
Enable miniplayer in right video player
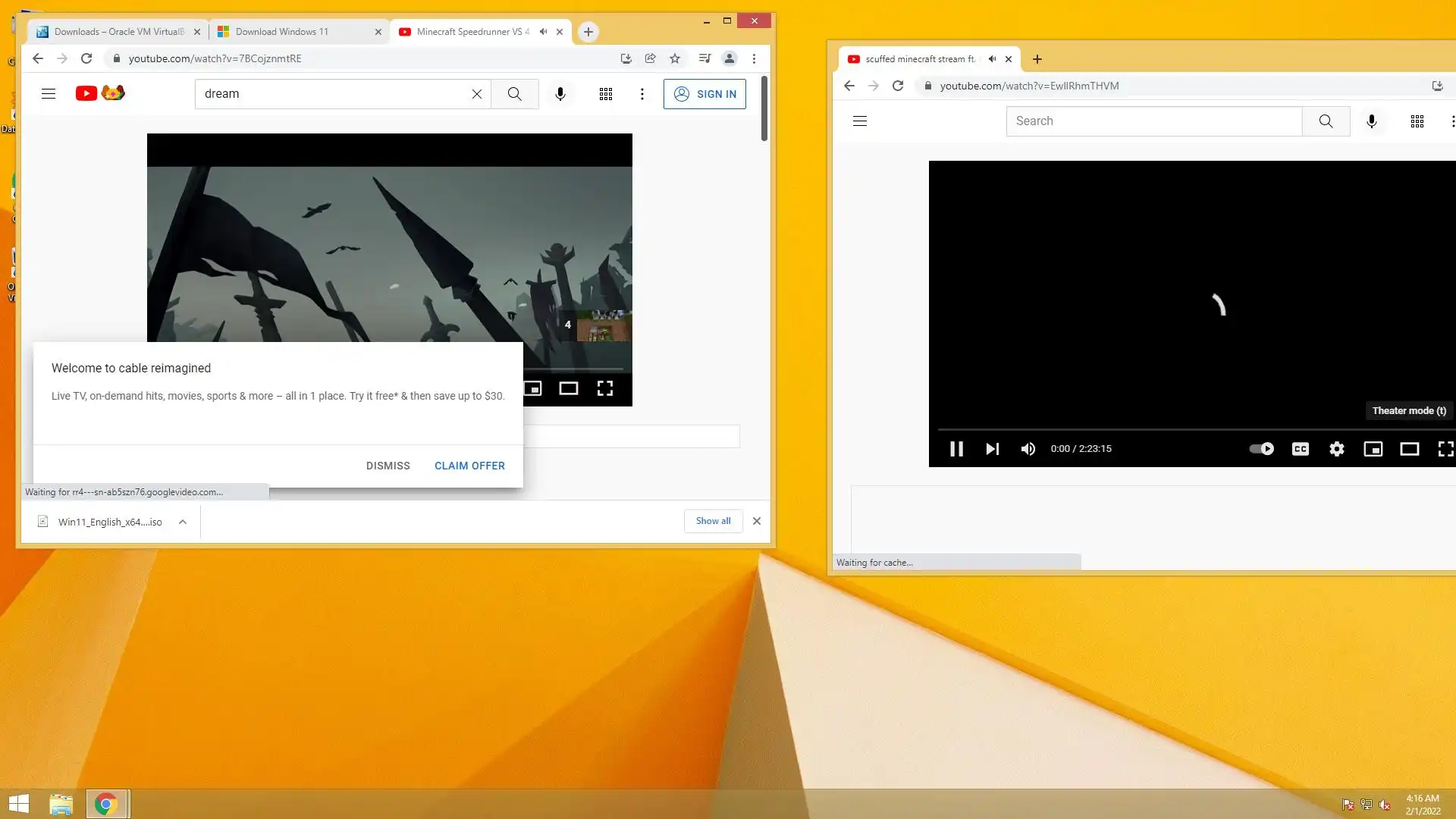click(1373, 449)
